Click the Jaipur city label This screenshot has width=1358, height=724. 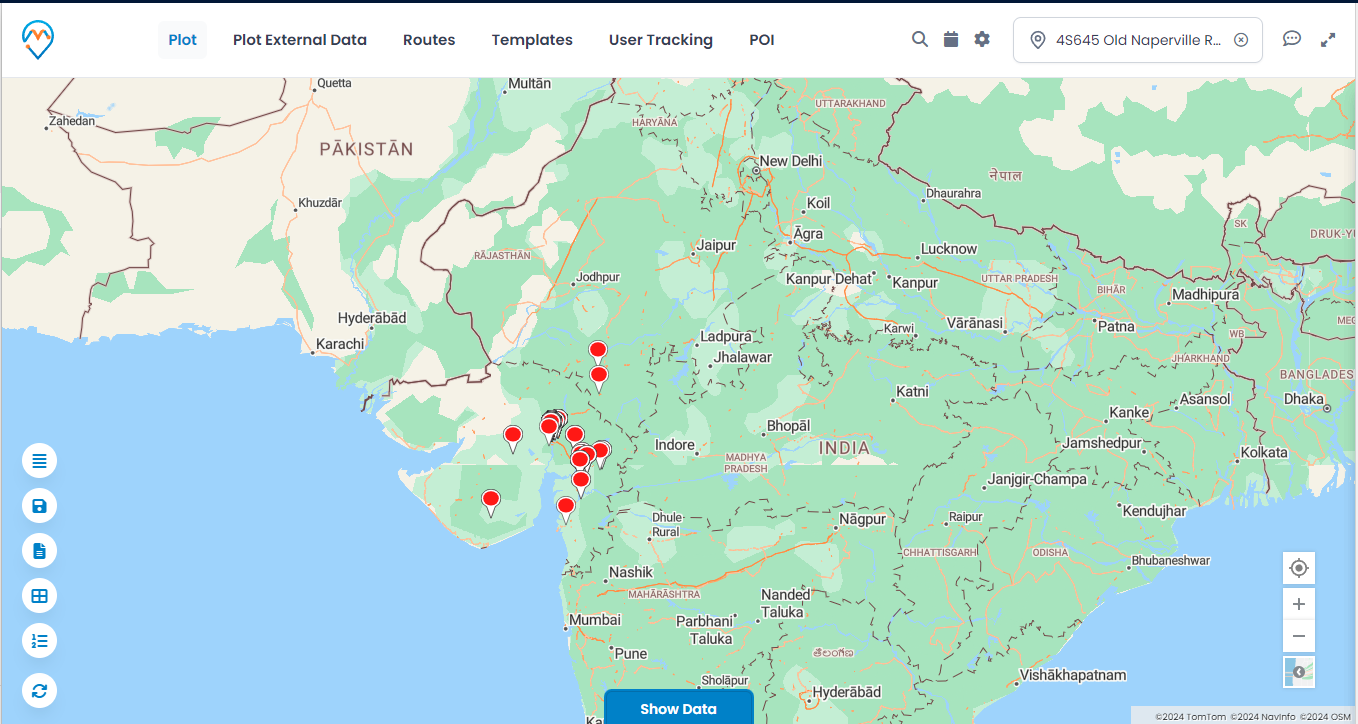(716, 245)
